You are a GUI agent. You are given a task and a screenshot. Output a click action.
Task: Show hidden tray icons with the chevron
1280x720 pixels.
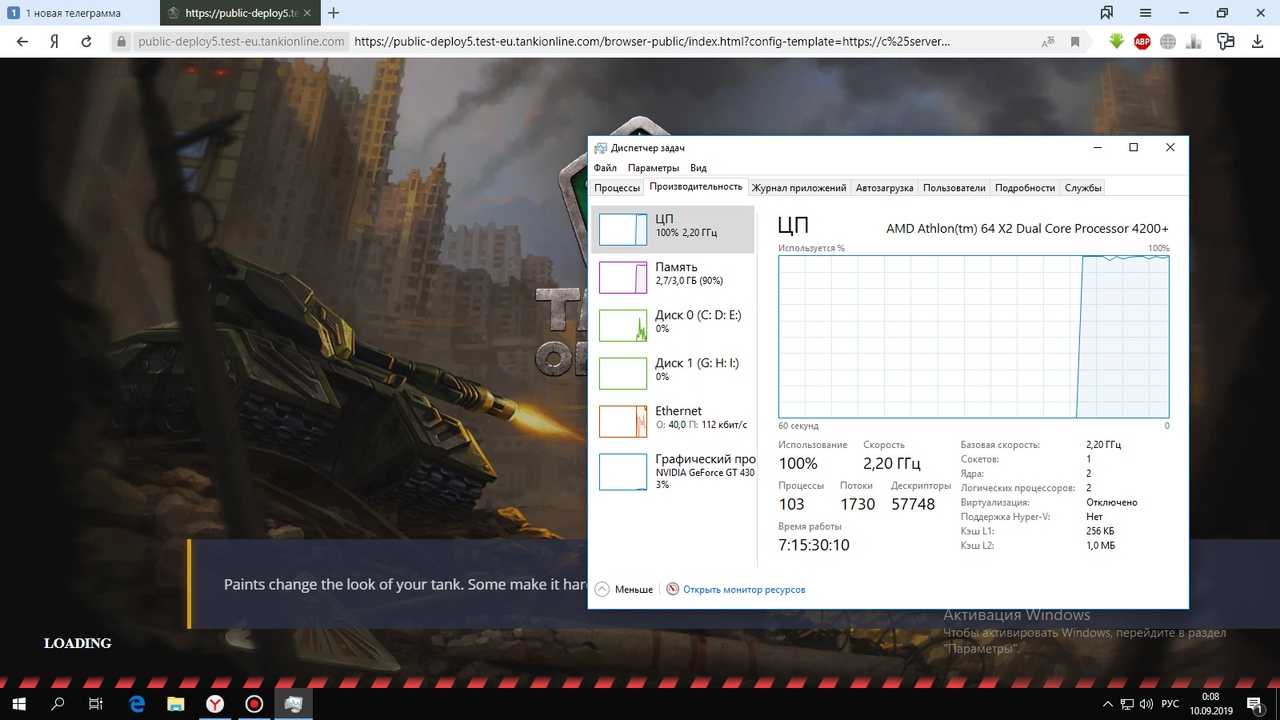pos(1107,704)
